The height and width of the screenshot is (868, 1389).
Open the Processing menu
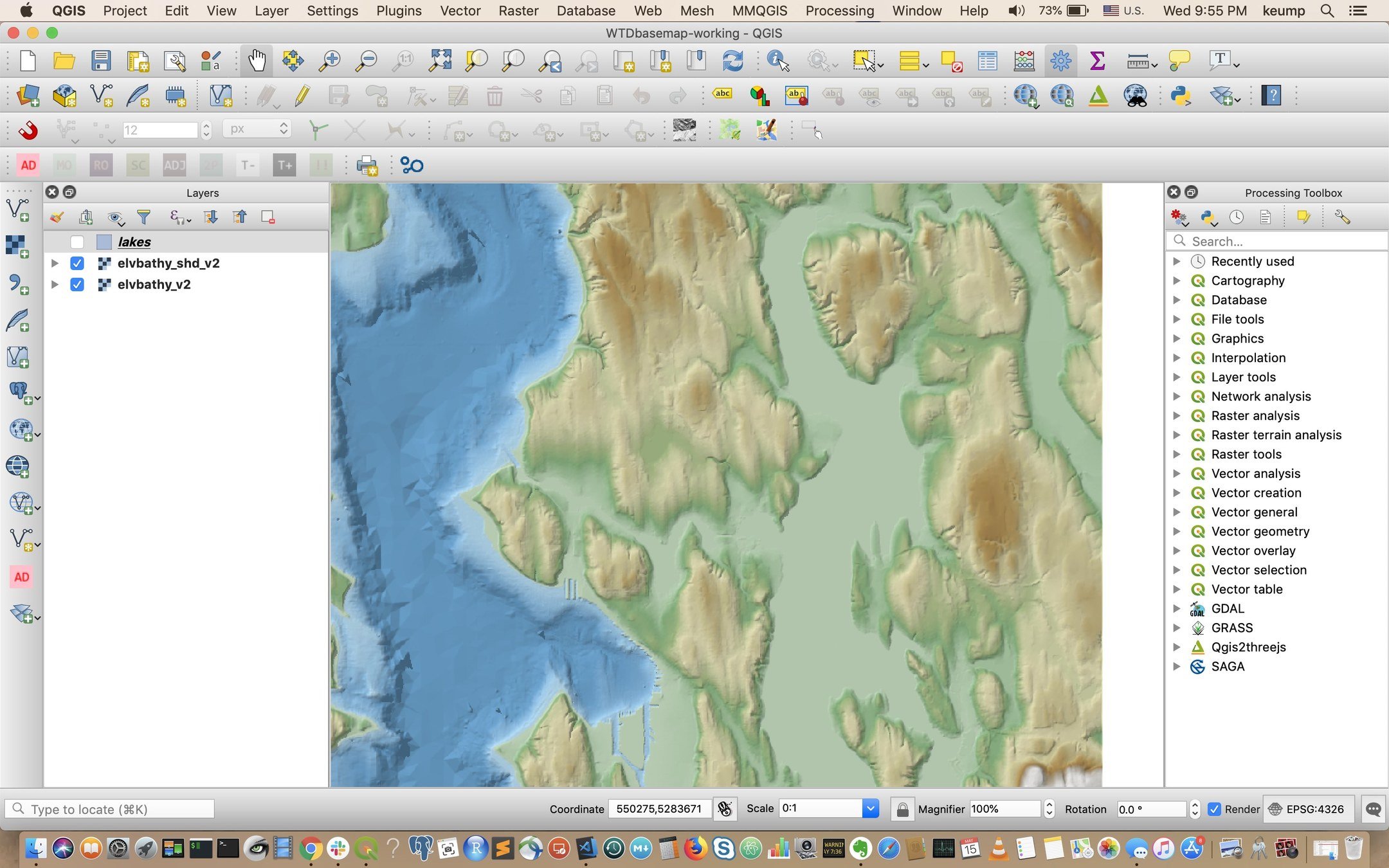[839, 11]
